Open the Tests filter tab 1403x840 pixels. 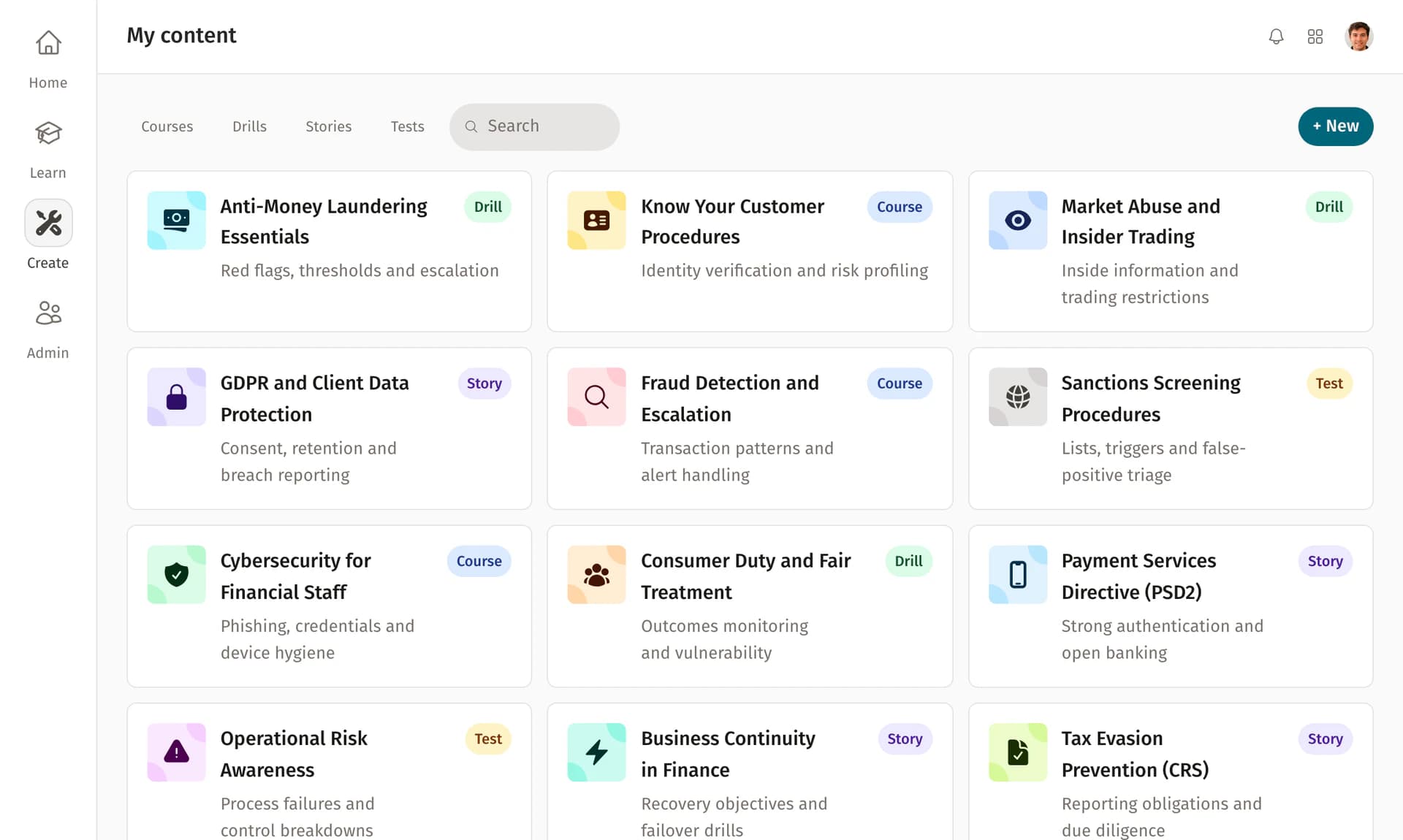coord(407,126)
